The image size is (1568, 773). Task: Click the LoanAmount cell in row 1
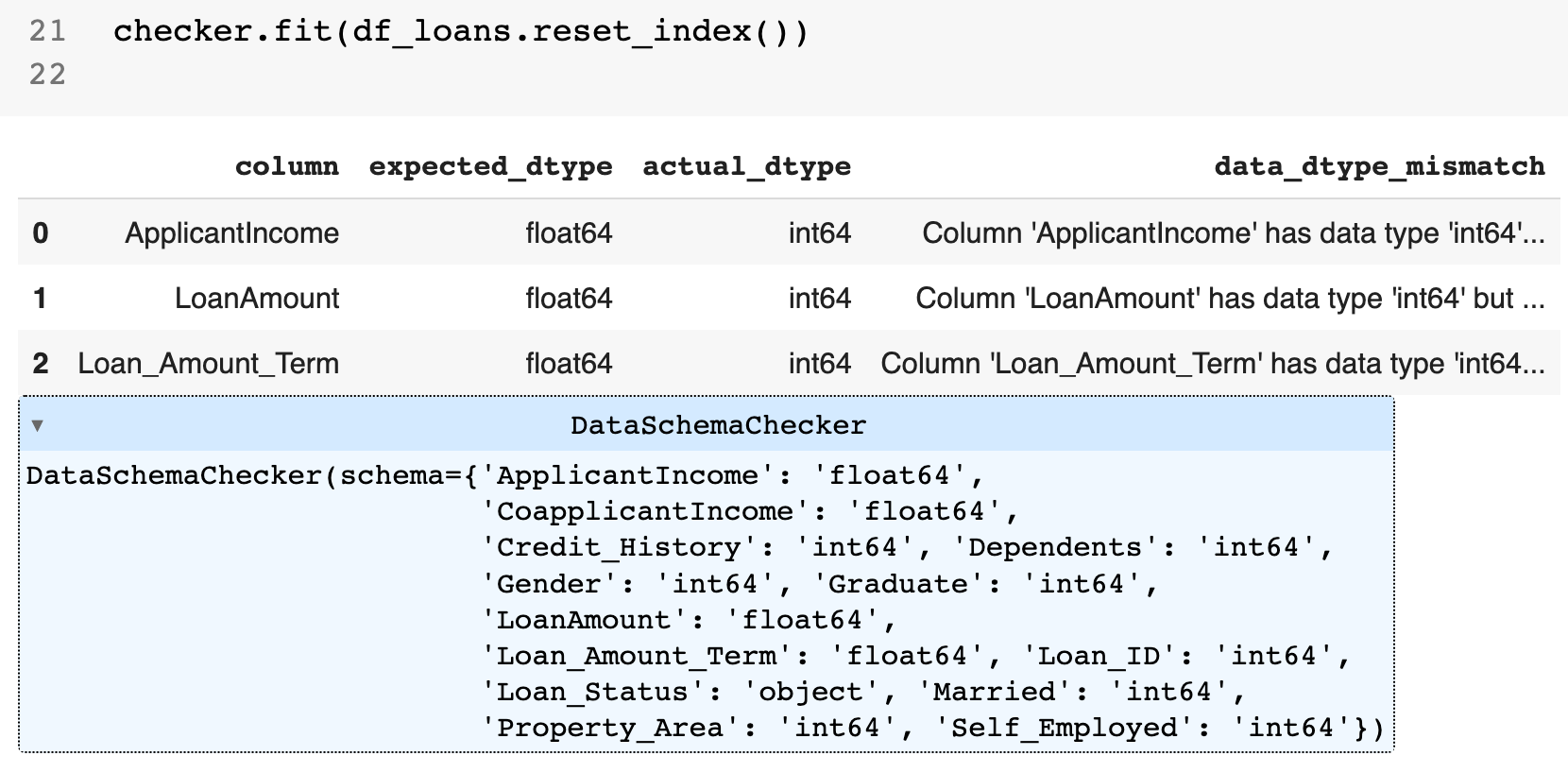click(257, 298)
